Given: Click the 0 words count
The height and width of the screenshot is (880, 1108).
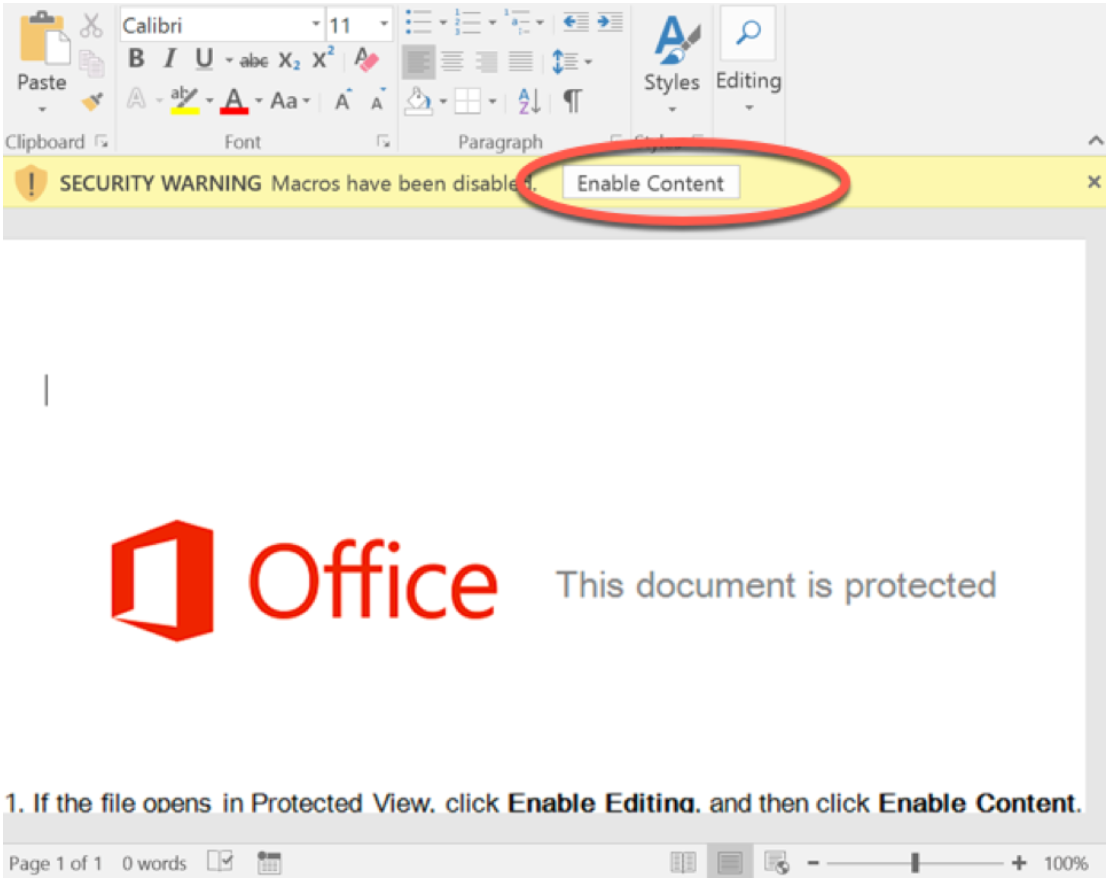Looking at the screenshot, I should pyautogui.click(x=154, y=863).
